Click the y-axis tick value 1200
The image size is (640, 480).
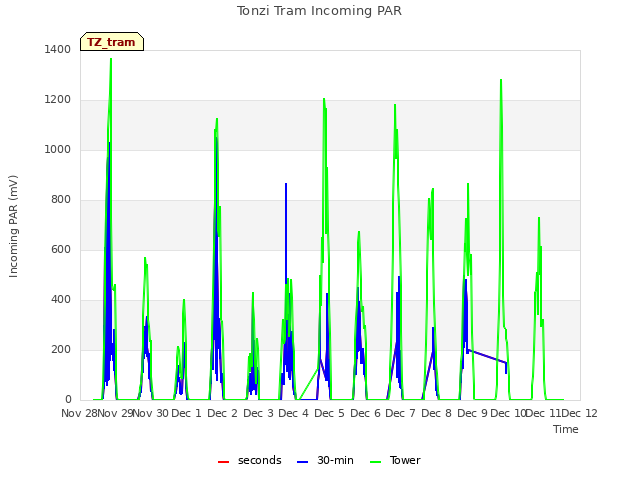click(x=58, y=100)
